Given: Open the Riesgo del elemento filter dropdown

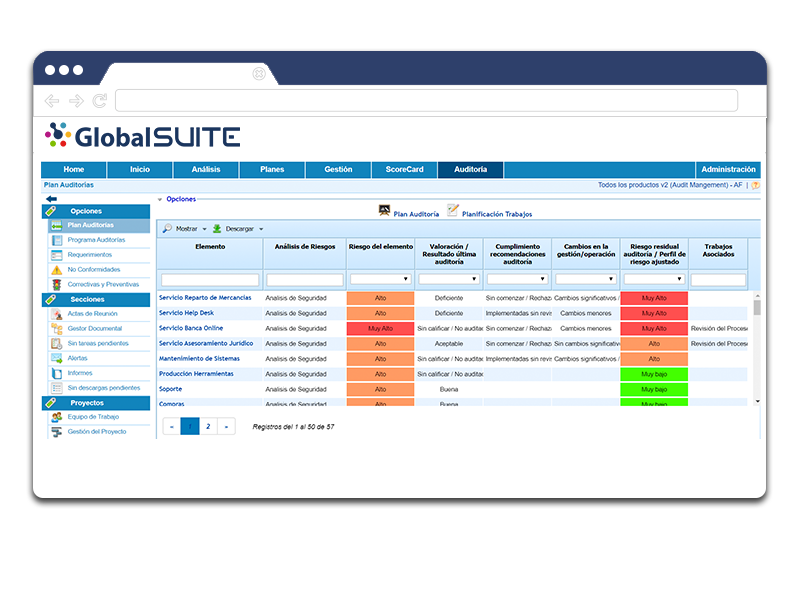Looking at the screenshot, I should 380,279.
